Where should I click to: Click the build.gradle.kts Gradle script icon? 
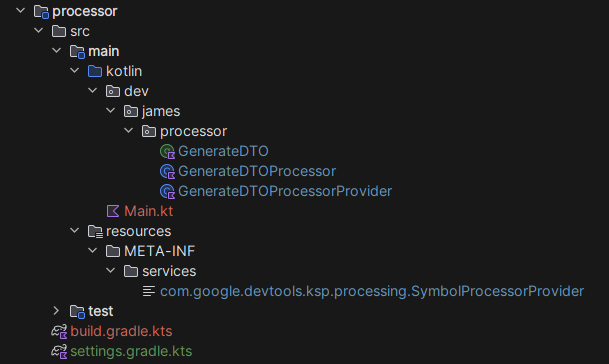(x=59, y=331)
